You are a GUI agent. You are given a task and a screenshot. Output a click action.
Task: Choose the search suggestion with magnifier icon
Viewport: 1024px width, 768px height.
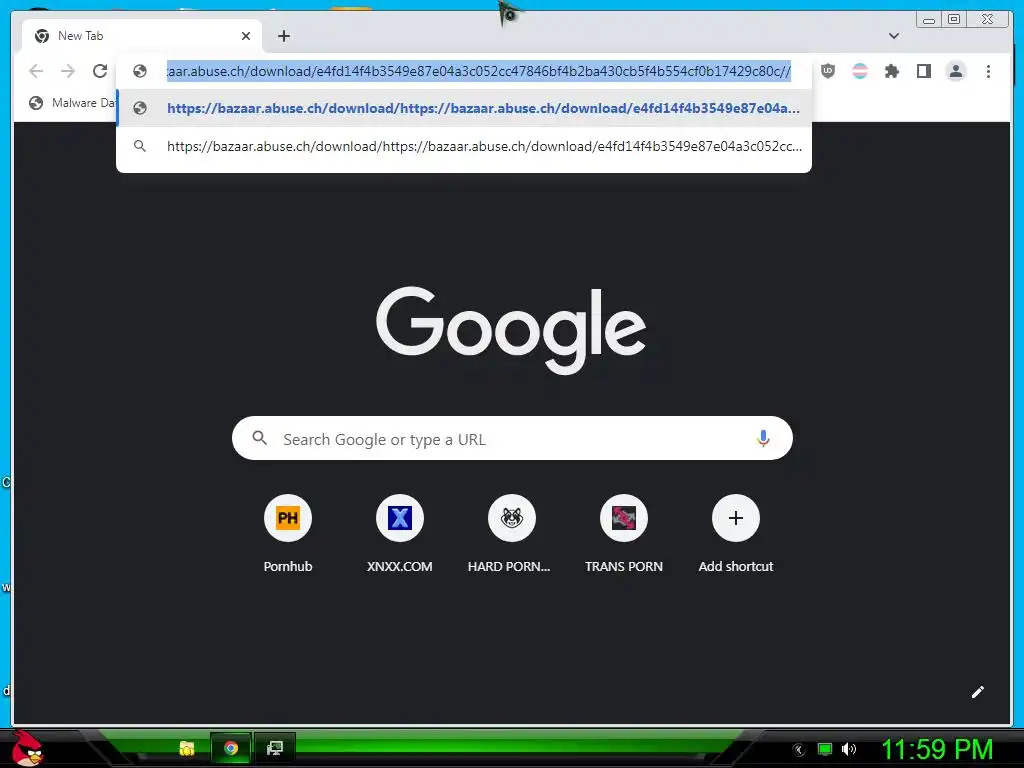point(464,146)
